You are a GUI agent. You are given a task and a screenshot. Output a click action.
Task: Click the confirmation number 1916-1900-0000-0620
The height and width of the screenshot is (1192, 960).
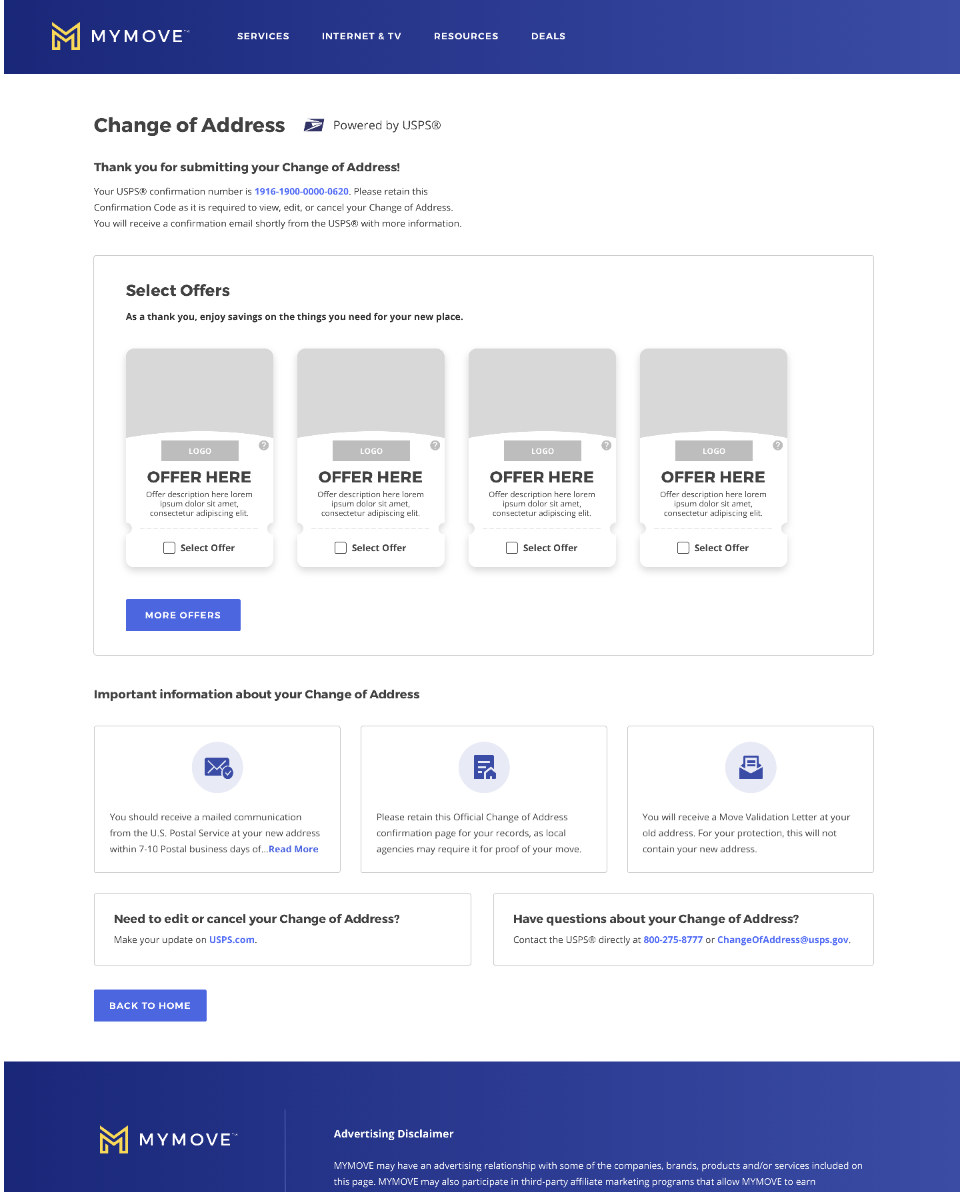301,192
